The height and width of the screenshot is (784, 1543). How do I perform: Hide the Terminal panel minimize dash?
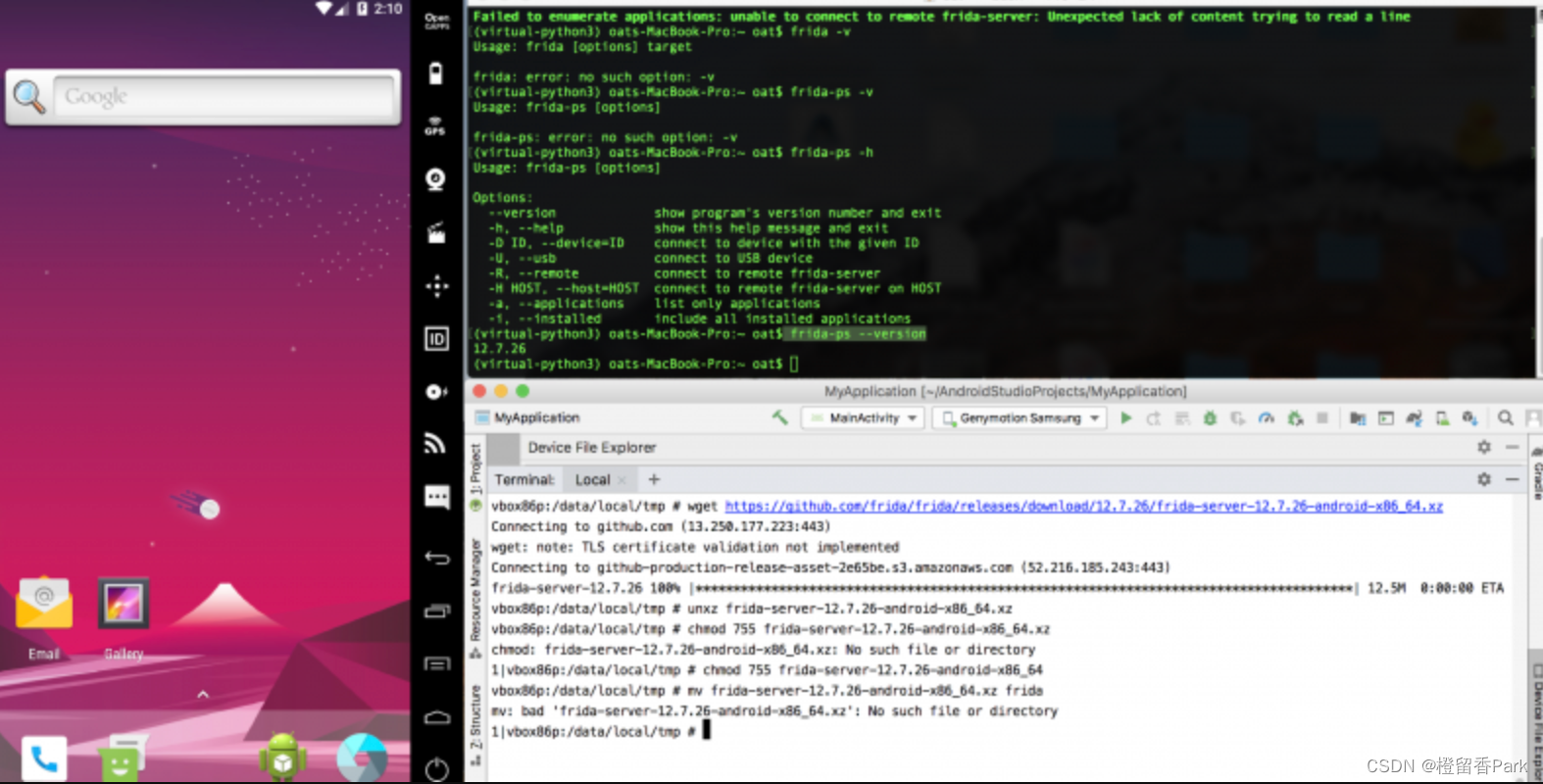coord(1513,479)
